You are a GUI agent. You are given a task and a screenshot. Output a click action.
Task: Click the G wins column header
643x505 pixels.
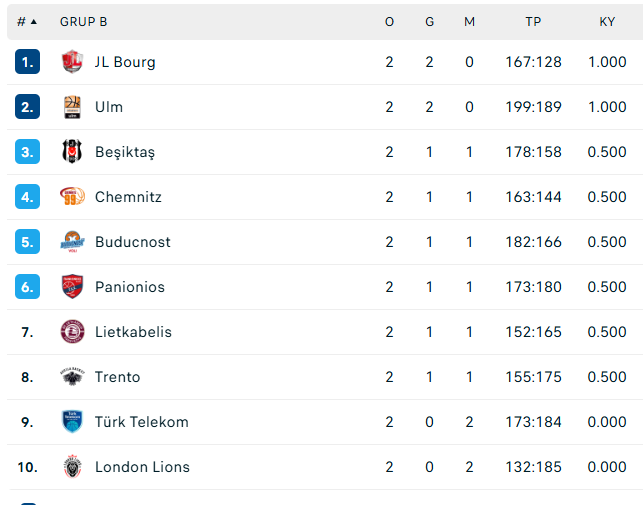coord(429,22)
